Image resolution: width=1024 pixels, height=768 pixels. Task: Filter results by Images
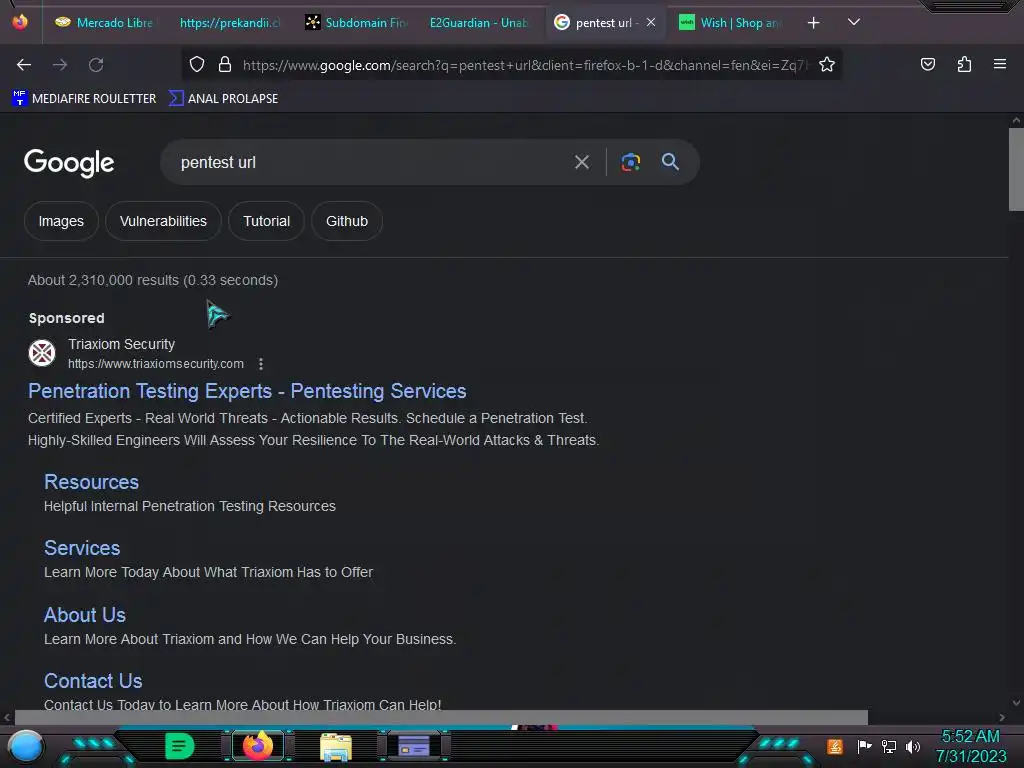(x=61, y=221)
